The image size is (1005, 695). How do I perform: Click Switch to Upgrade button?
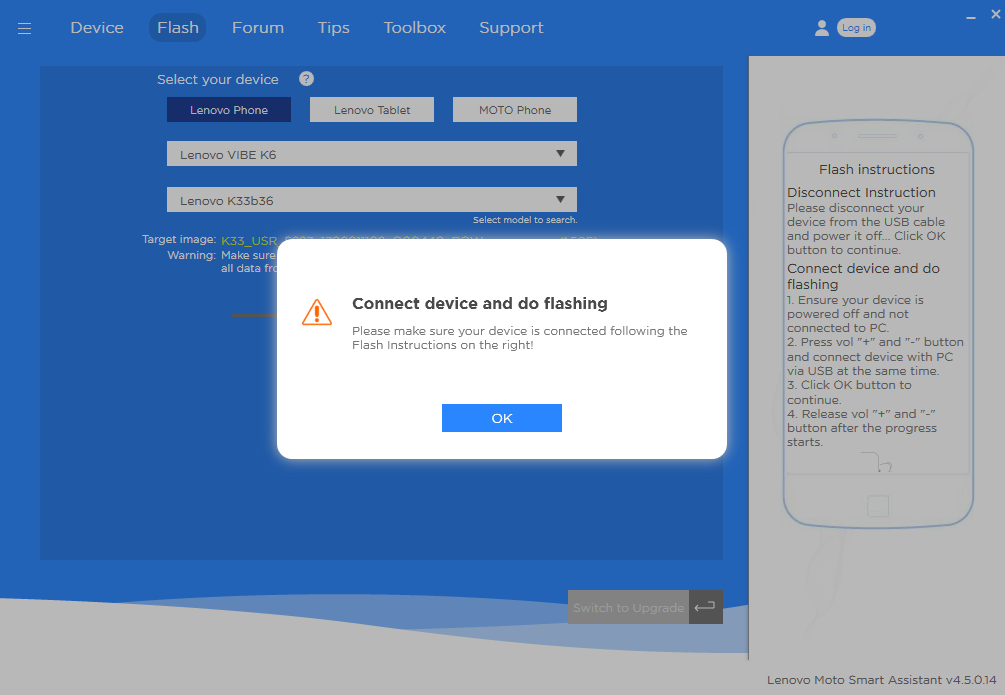coord(628,607)
